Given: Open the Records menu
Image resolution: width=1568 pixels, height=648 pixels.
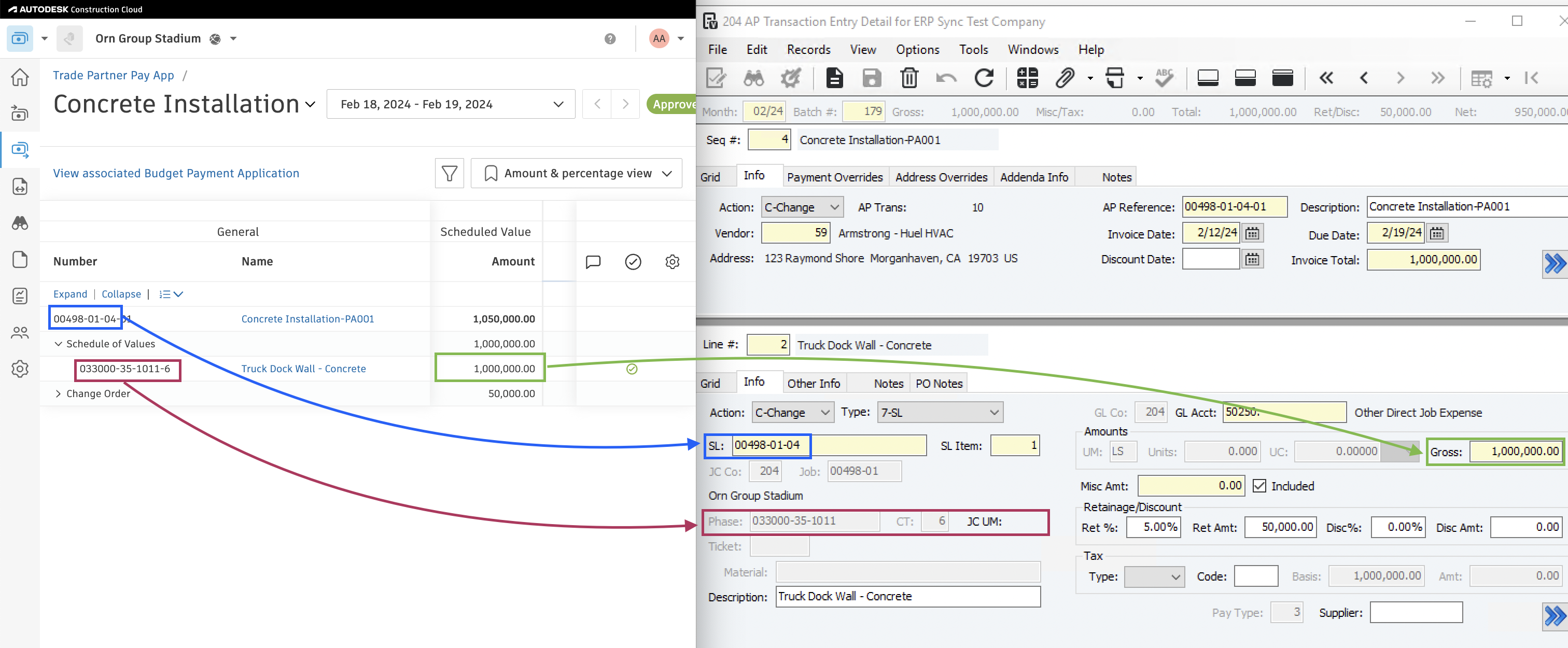Looking at the screenshot, I should click(808, 50).
